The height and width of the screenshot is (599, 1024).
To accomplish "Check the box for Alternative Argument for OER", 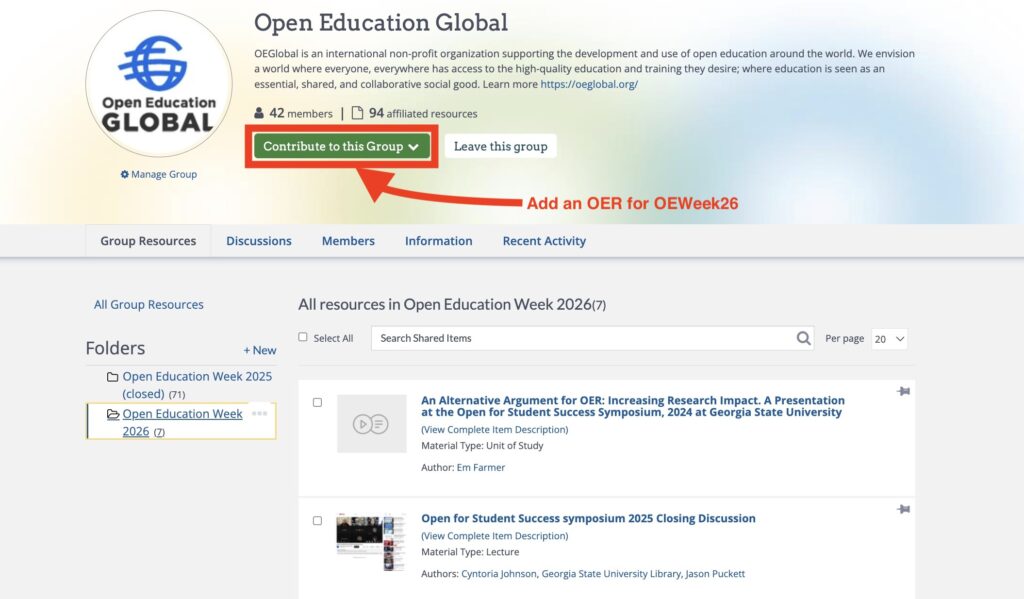I will 317,402.
